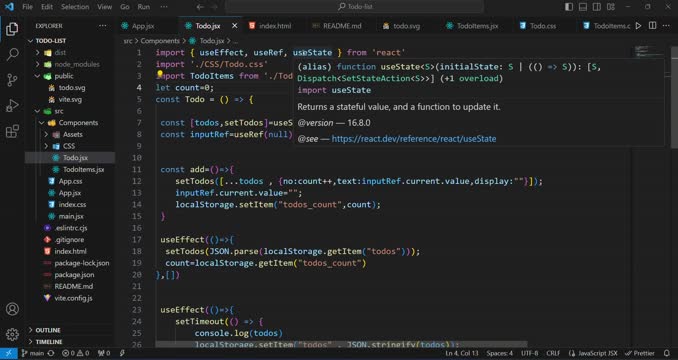Viewport: 678px width, 360px height.
Task: Click Components in the breadcrumb path
Action: [160, 41]
